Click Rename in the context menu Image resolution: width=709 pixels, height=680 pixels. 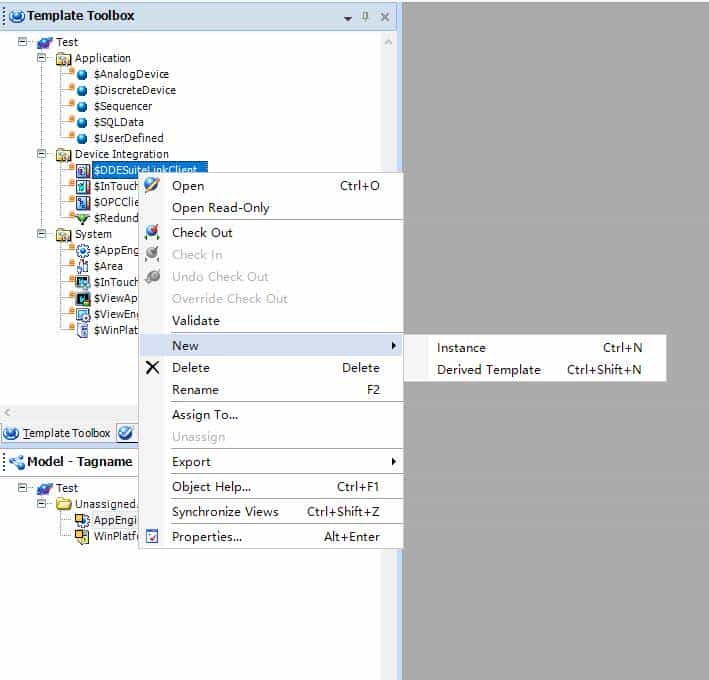[272, 390]
